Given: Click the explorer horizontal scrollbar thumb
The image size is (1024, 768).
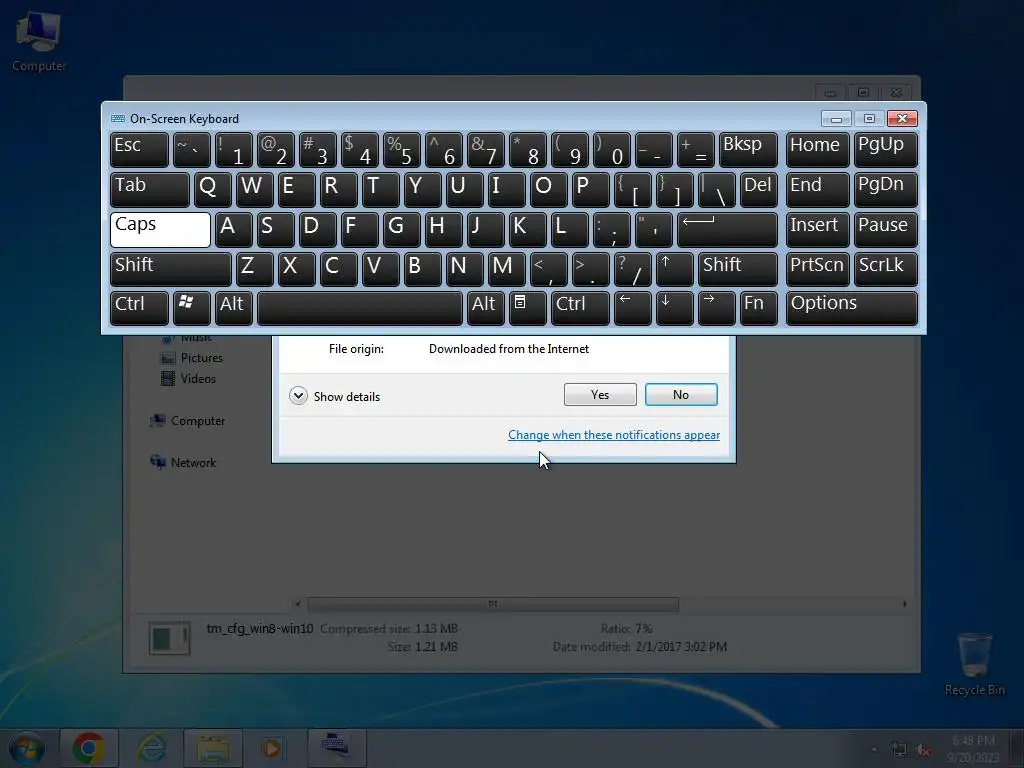Looking at the screenshot, I should pyautogui.click(x=493, y=604).
